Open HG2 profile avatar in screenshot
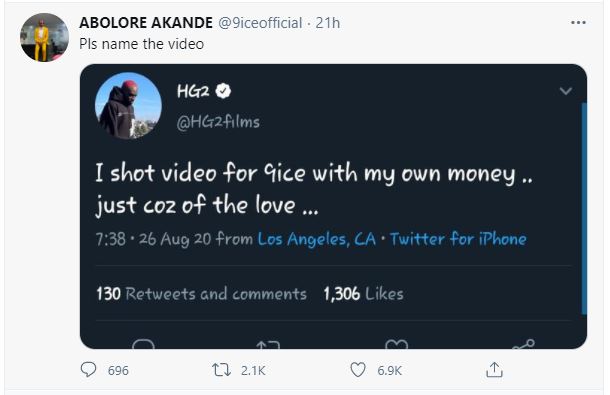Screen dimensions: 610x395 click(128, 105)
